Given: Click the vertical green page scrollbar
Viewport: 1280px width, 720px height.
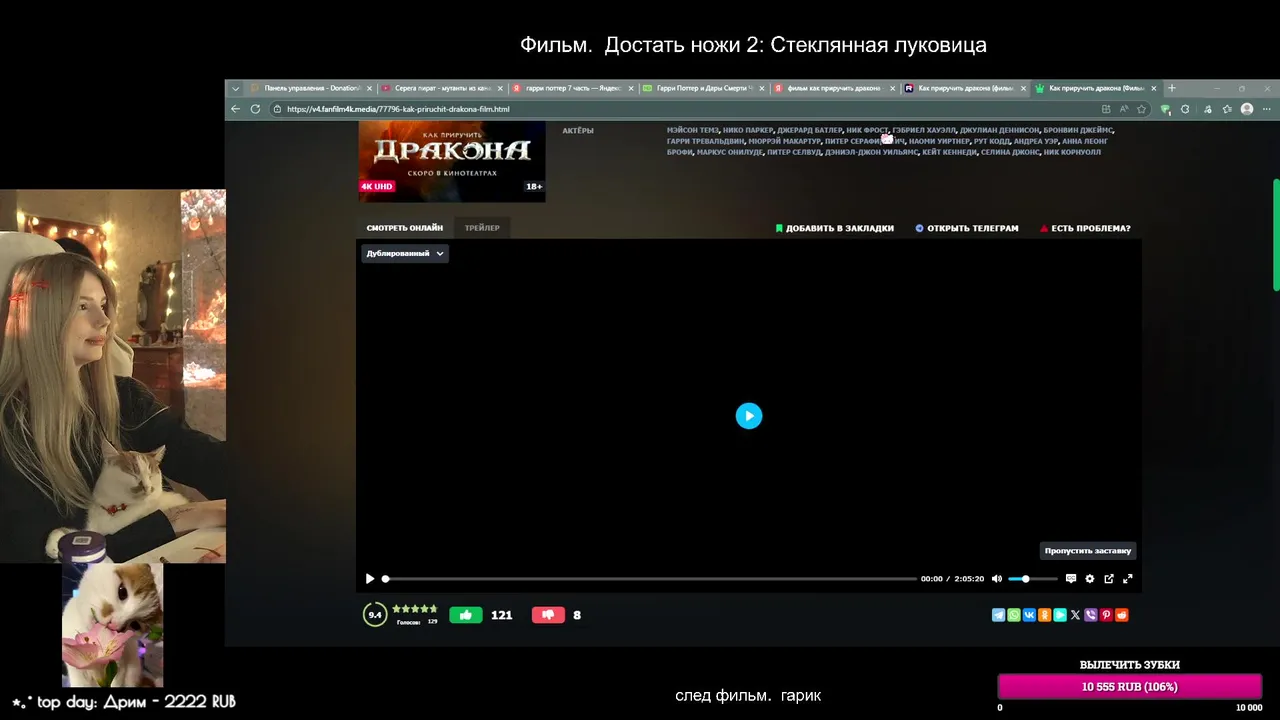Looking at the screenshot, I should pyautogui.click(x=1276, y=235).
